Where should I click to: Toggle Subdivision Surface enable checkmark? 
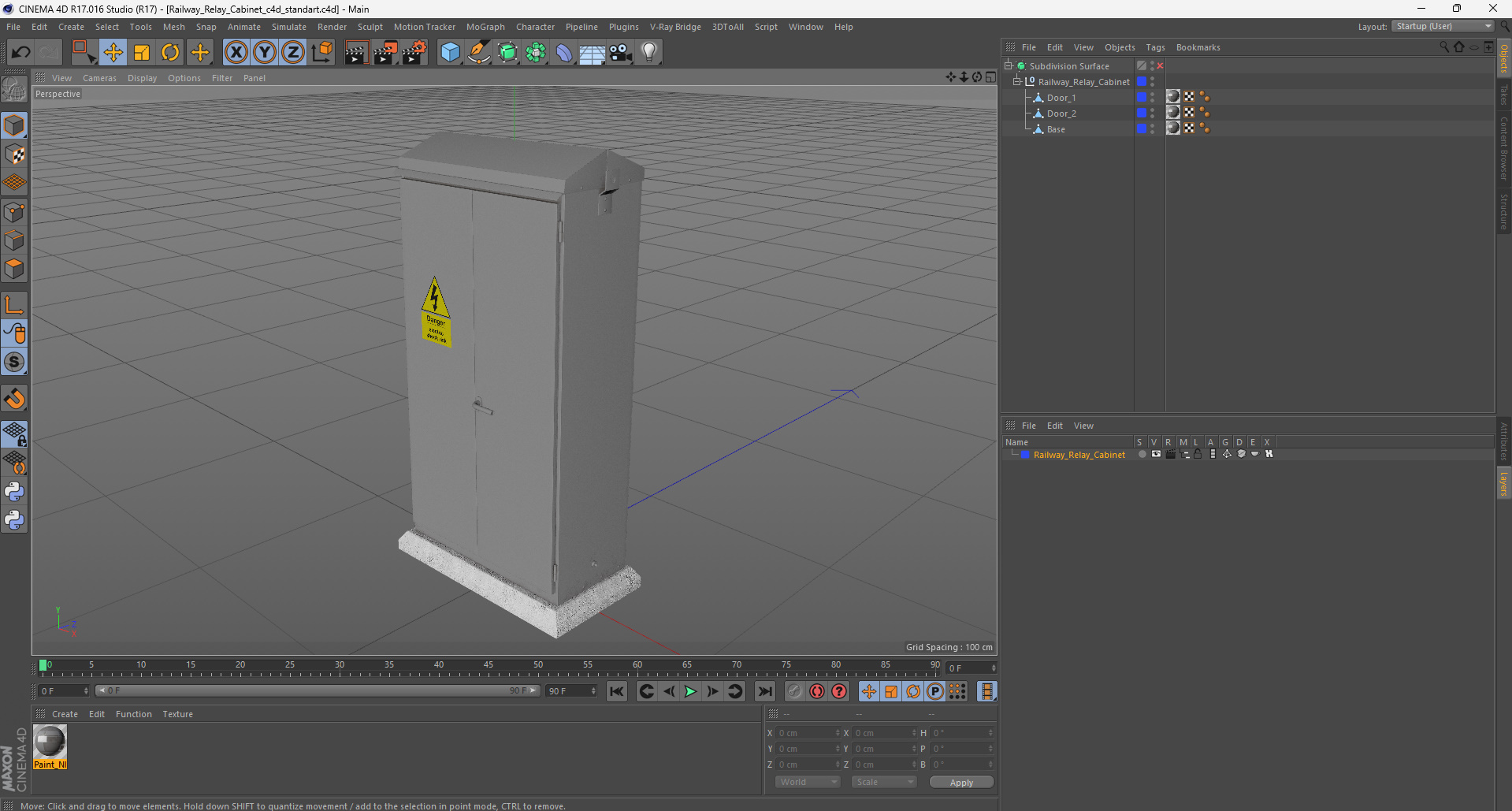(1160, 66)
